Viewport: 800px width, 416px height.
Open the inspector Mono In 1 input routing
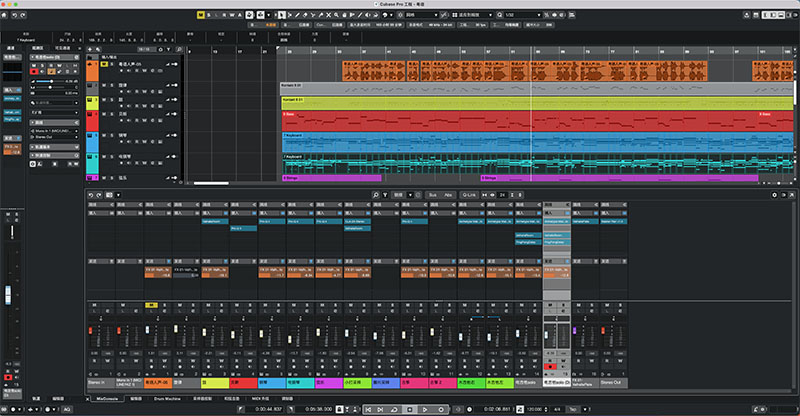tap(54, 131)
